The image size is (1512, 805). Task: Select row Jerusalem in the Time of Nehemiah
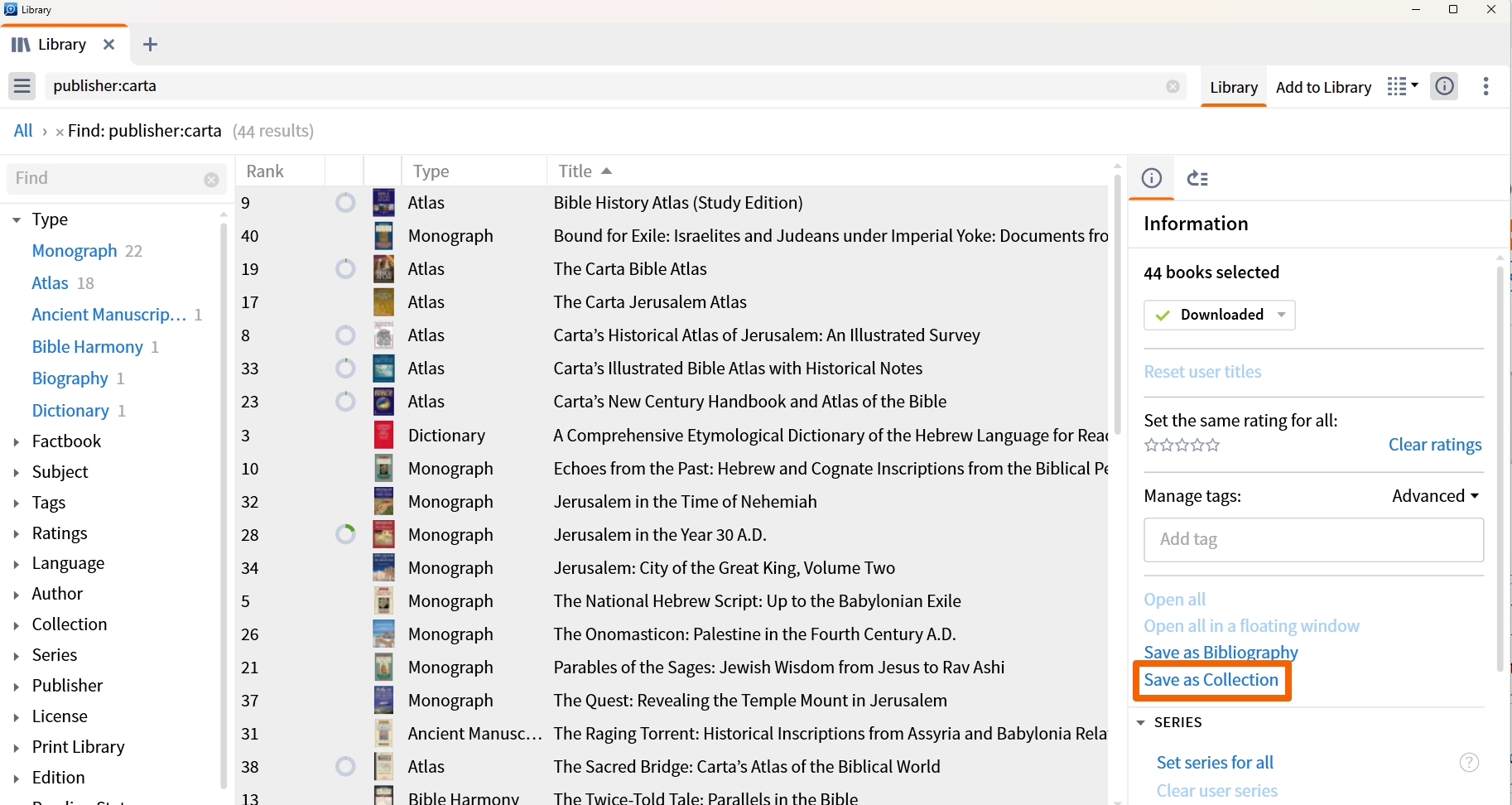[672, 502]
